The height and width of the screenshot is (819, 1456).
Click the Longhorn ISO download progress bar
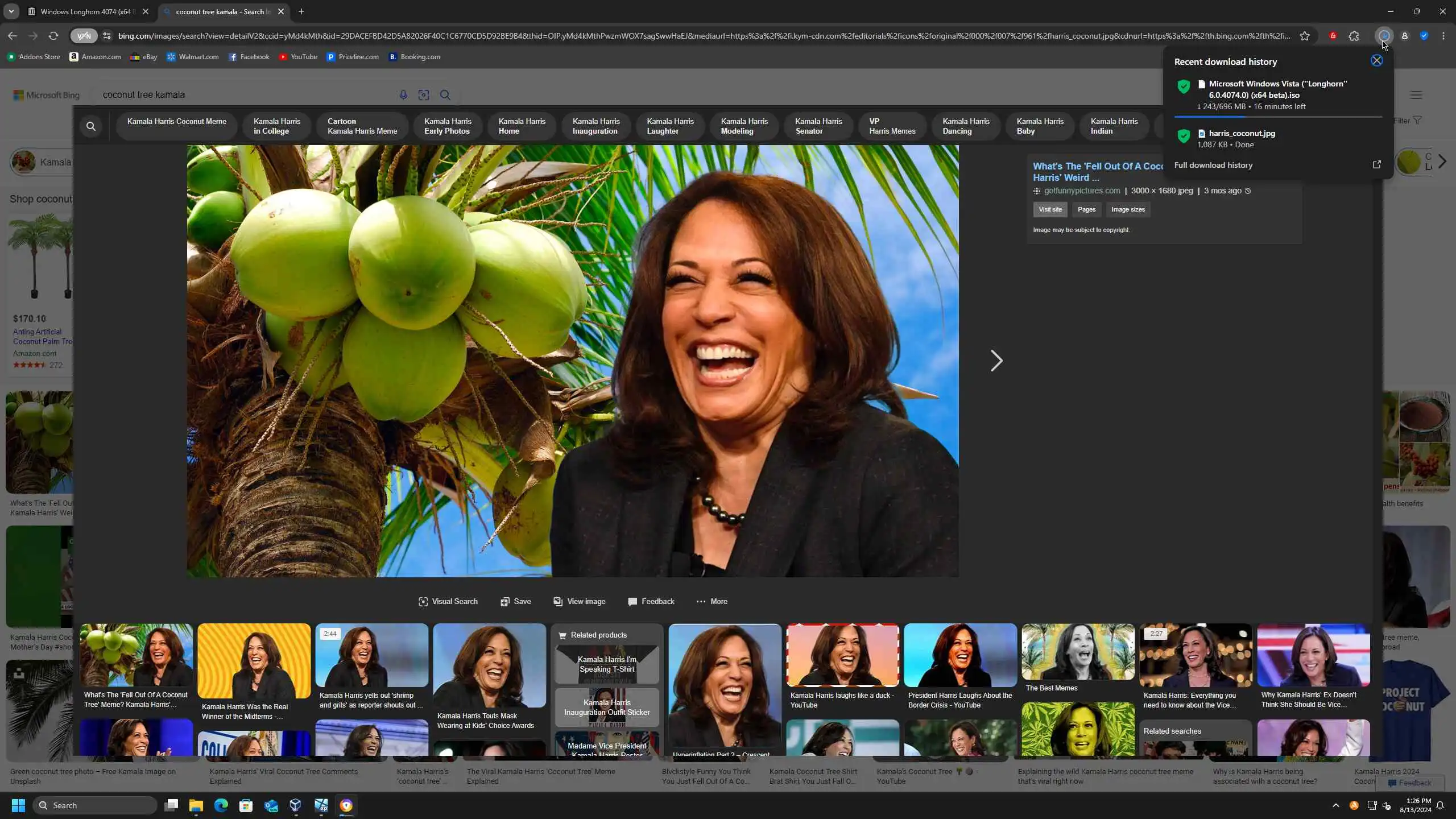1278,117
